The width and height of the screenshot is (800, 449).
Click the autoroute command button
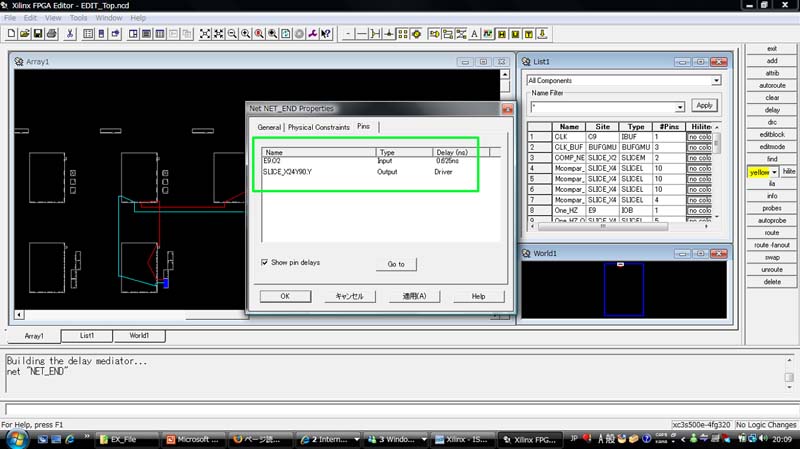click(772, 86)
